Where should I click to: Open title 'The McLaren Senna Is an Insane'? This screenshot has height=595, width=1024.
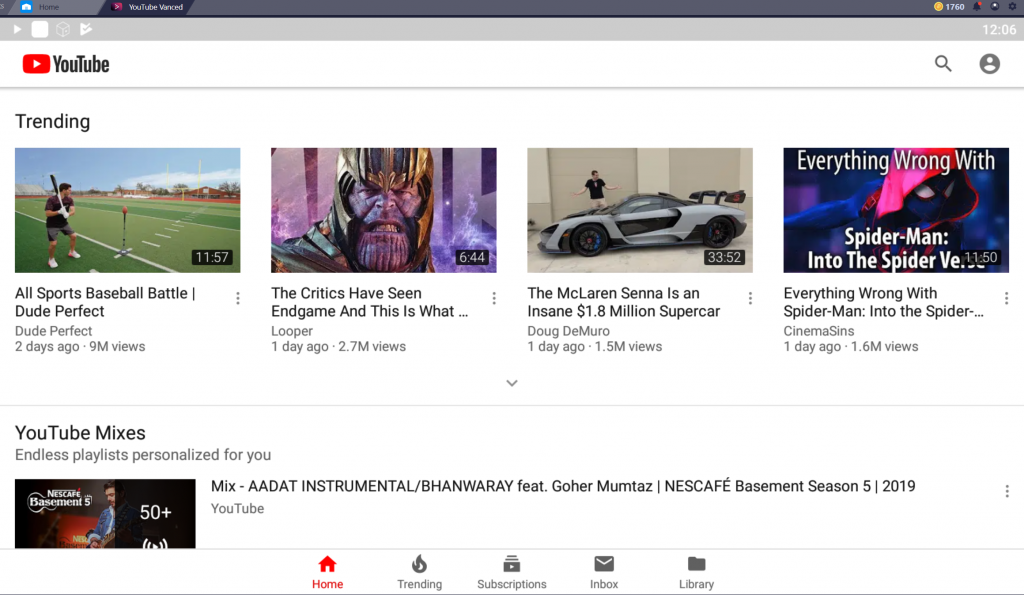click(x=624, y=302)
